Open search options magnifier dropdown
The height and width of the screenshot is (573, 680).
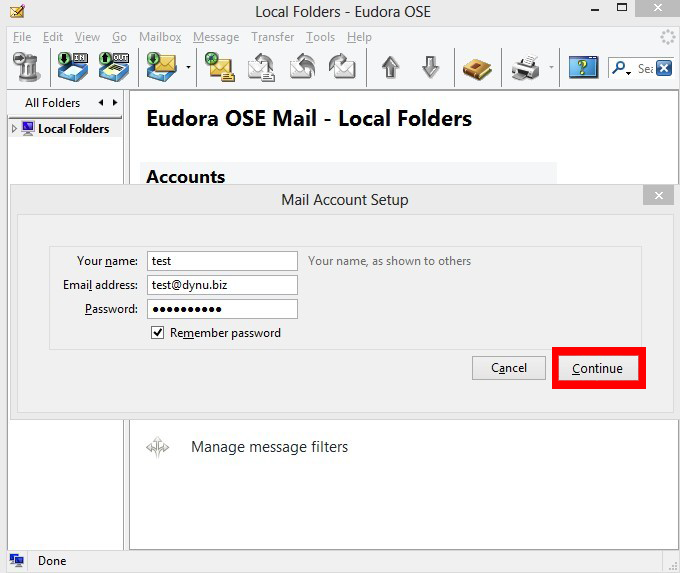coord(621,68)
